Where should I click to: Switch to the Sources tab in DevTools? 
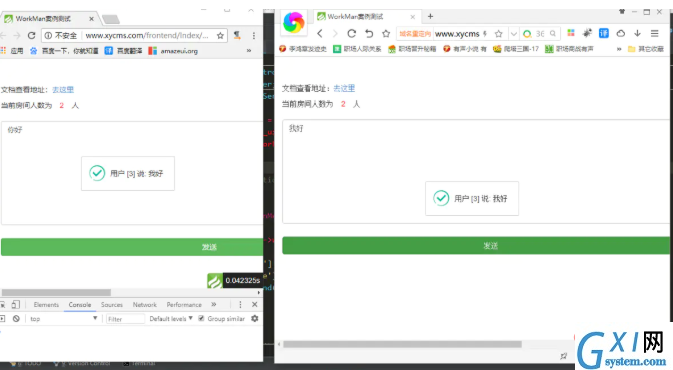tap(112, 305)
